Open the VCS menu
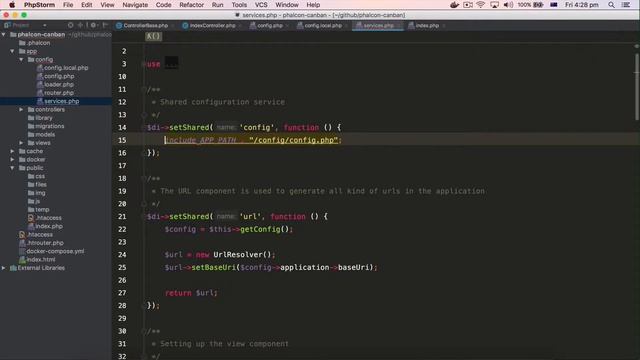This screenshot has width=640, height=360. [x=261, y=5]
